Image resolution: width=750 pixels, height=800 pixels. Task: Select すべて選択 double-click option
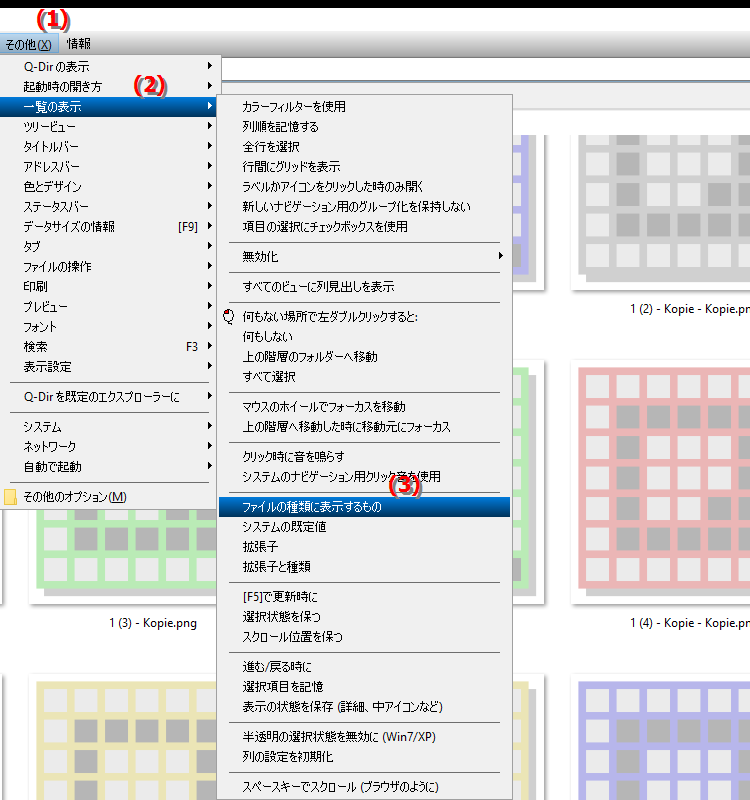click(364, 377)
